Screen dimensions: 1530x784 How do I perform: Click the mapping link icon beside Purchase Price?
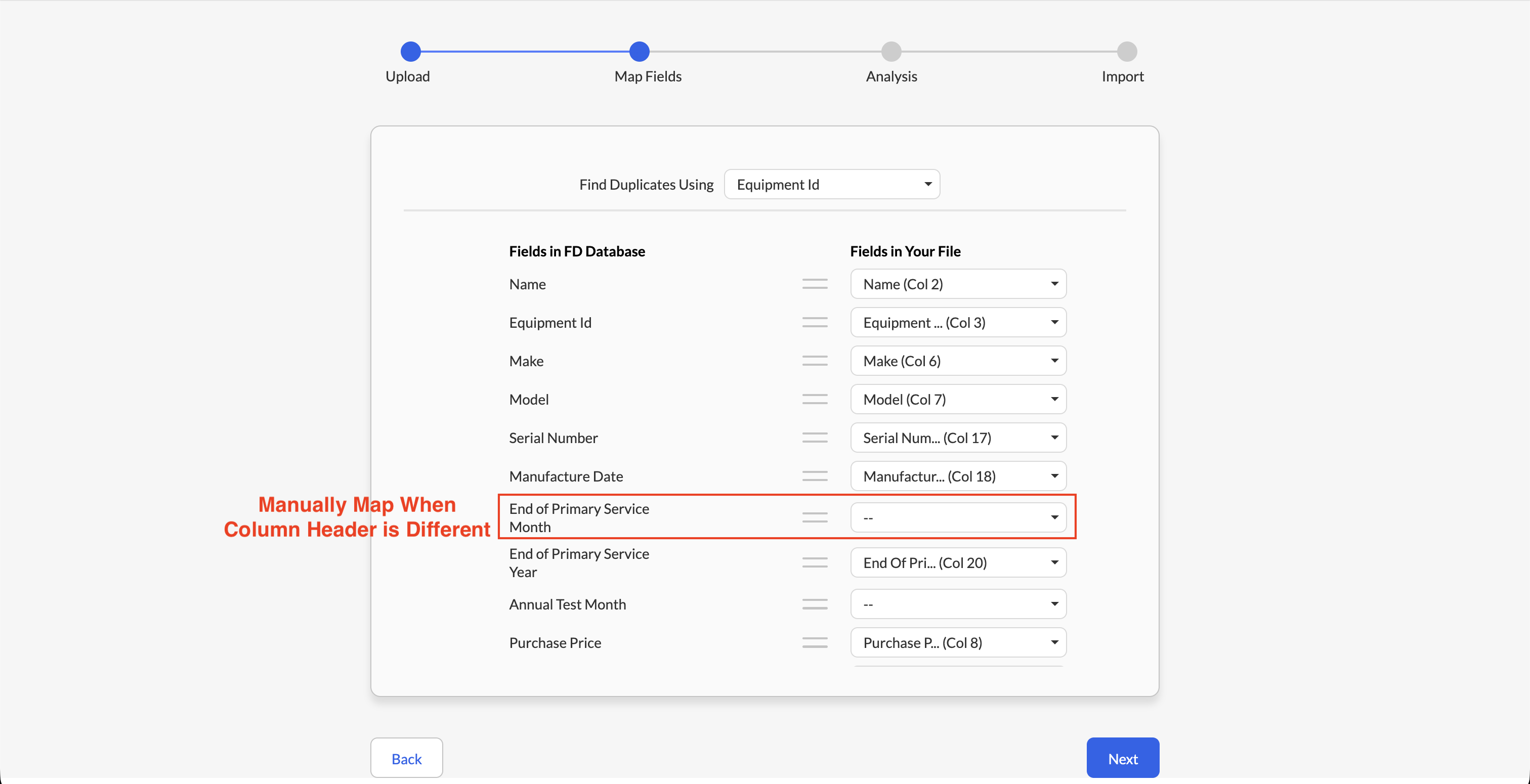click(814, 643)
